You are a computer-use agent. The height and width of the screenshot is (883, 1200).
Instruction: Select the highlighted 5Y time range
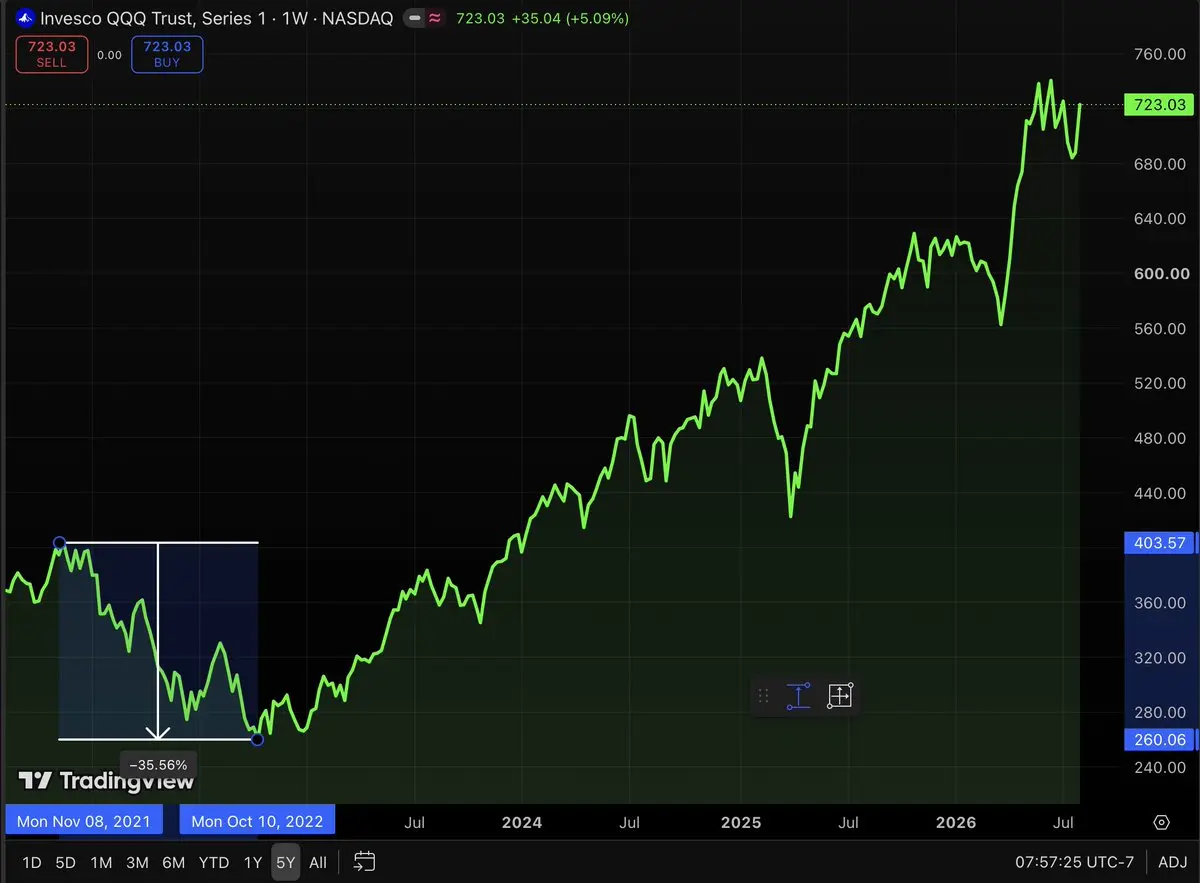coord(286,862)
